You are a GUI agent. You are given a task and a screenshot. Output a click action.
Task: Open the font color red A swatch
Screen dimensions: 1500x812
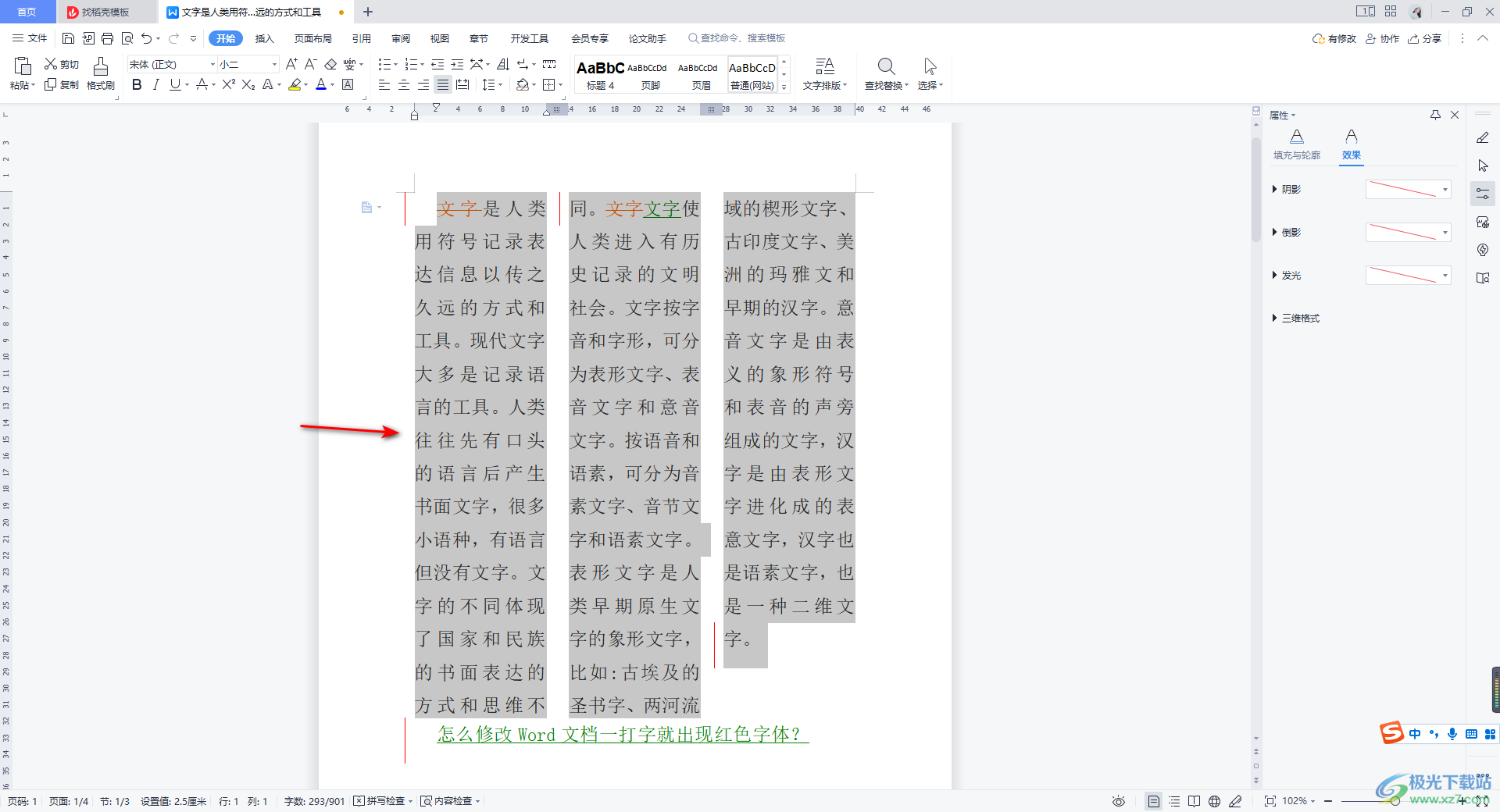coord(320,84)
